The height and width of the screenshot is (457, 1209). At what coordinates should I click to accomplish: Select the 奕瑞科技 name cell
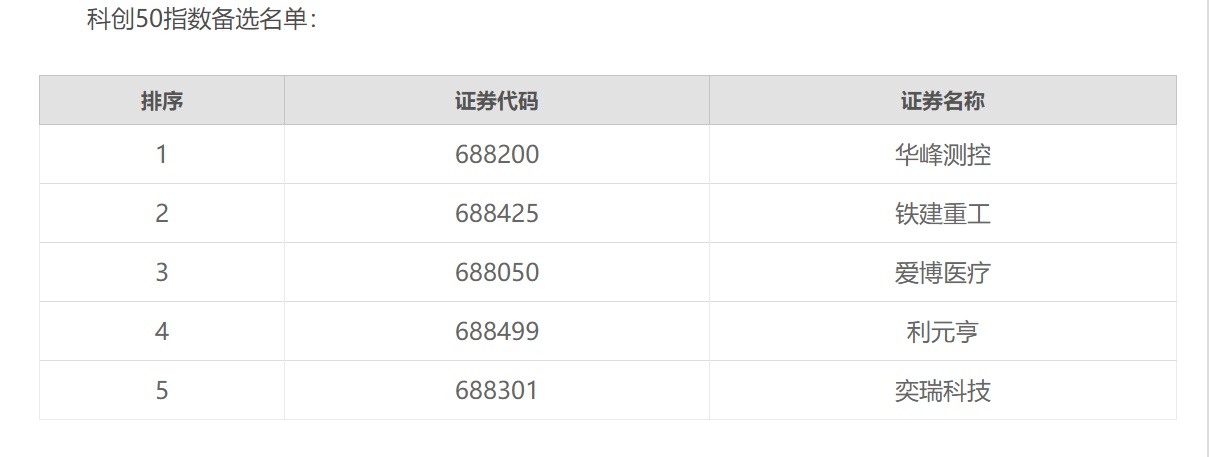tap(942, 390)
